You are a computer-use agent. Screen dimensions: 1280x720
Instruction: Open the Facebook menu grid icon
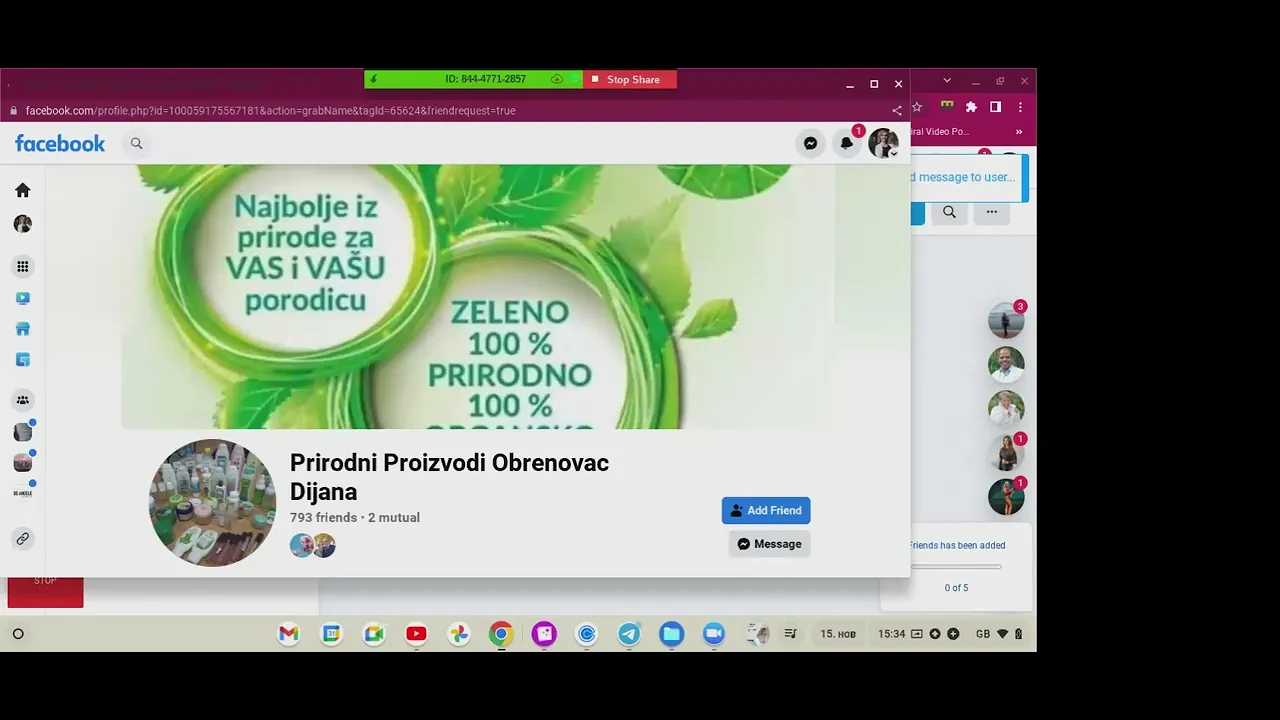(x=22, y=266)
